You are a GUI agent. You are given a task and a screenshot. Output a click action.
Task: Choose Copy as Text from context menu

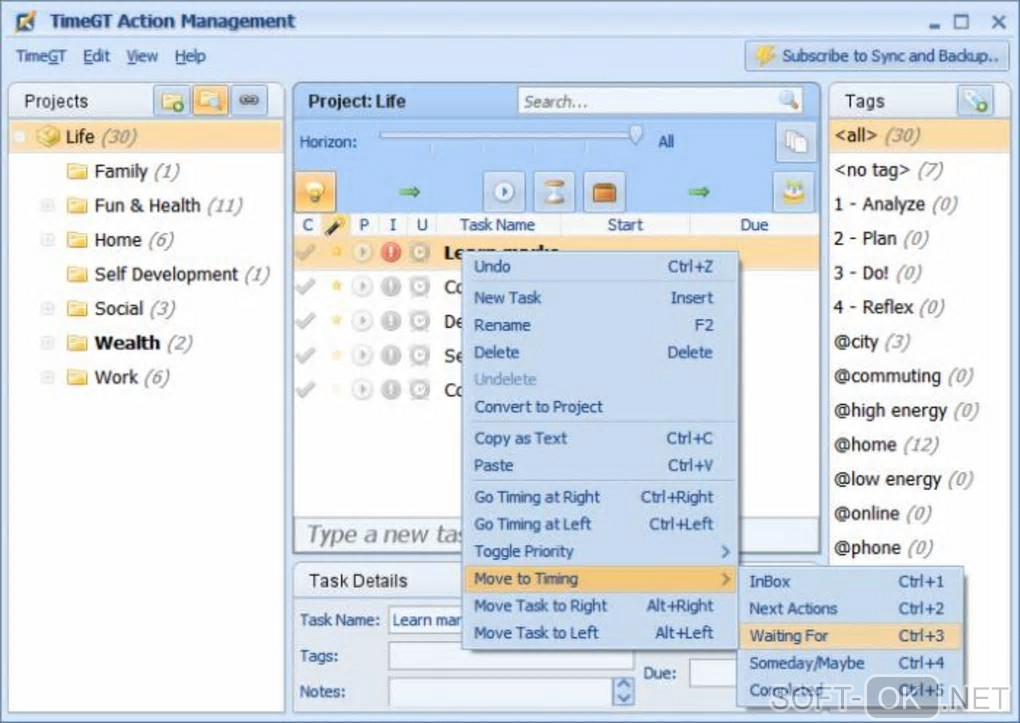600,438
